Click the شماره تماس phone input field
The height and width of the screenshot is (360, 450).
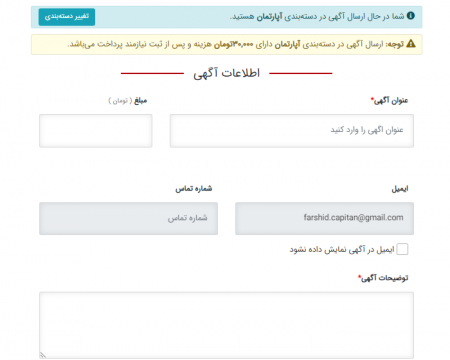[x=128, y=218]
